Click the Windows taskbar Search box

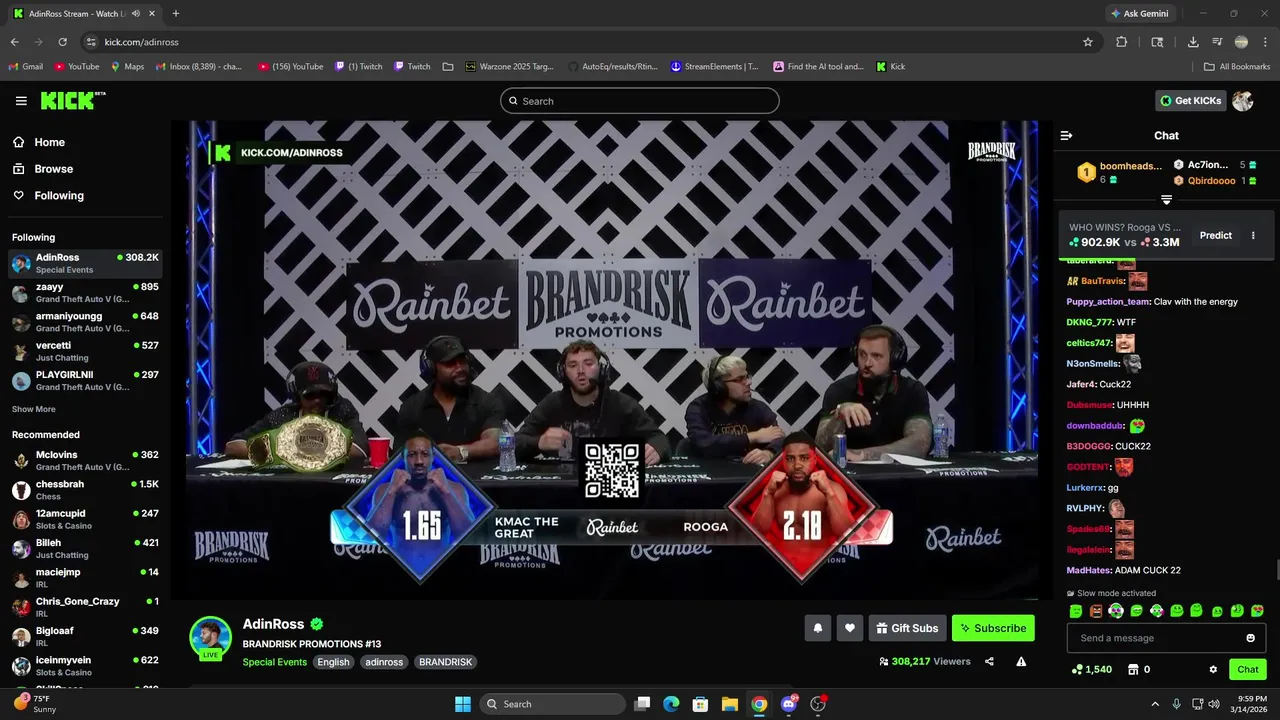(x=552, y=704)
